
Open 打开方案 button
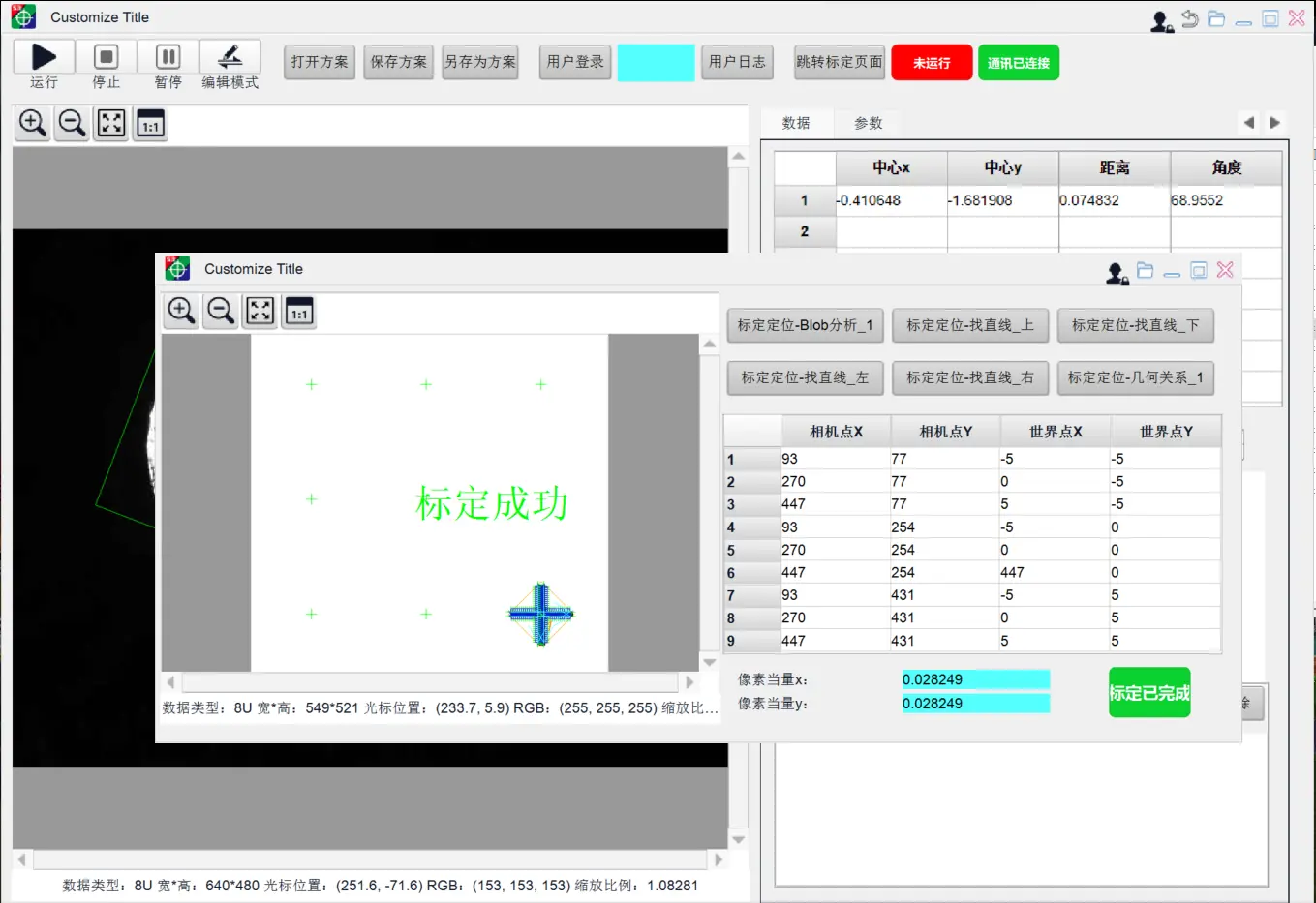click(x=320, y=62)
